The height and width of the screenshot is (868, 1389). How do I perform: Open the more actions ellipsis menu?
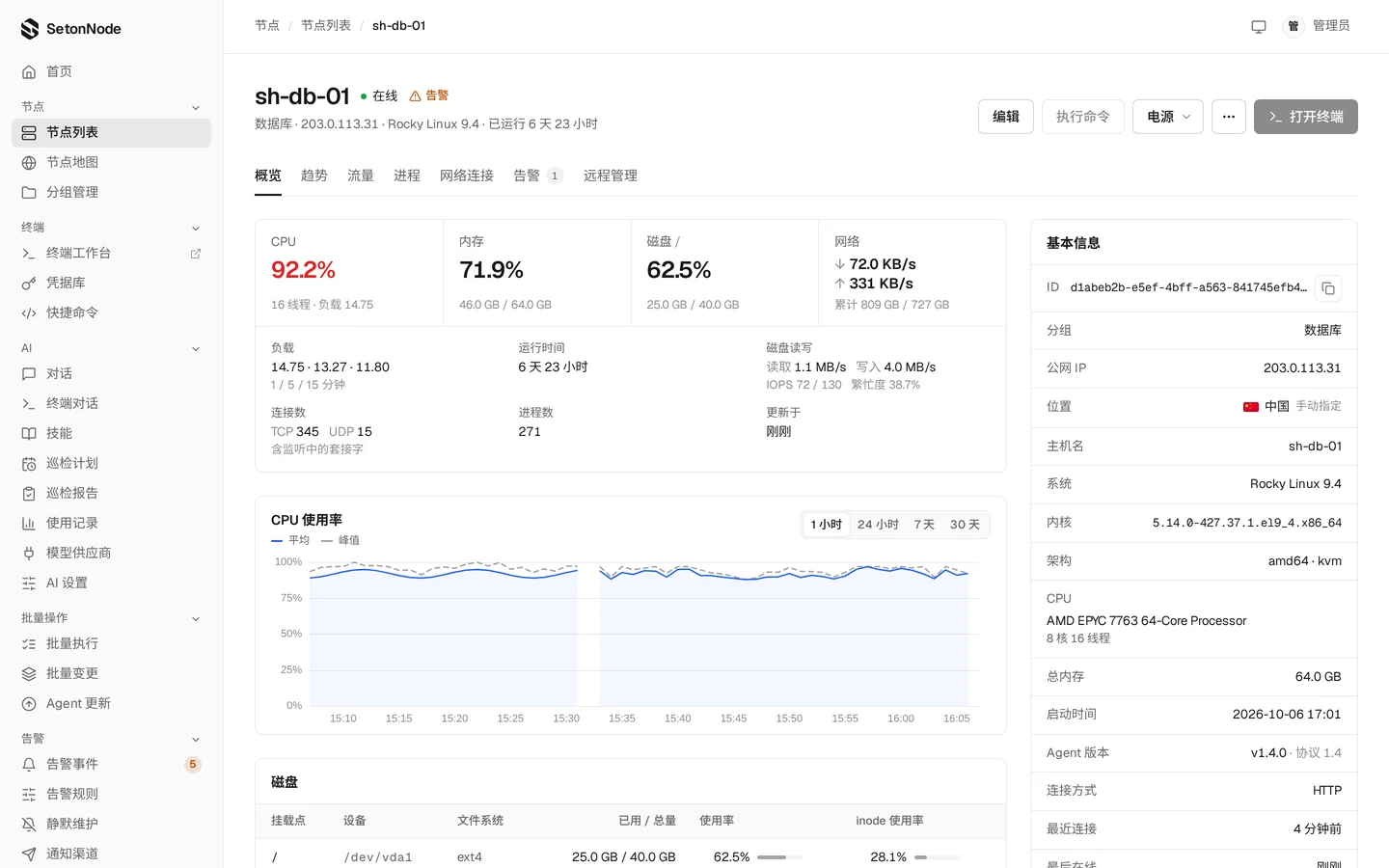click(1229, 117)
